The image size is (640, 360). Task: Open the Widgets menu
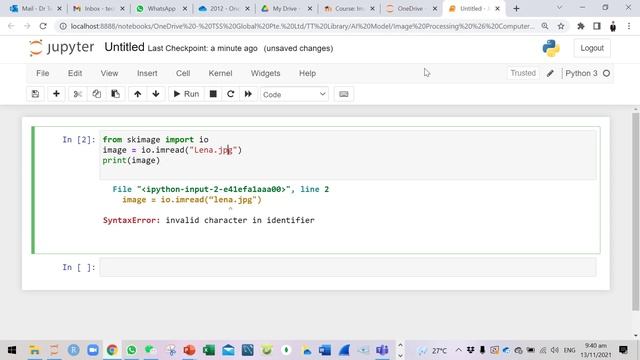pos(265,73)
